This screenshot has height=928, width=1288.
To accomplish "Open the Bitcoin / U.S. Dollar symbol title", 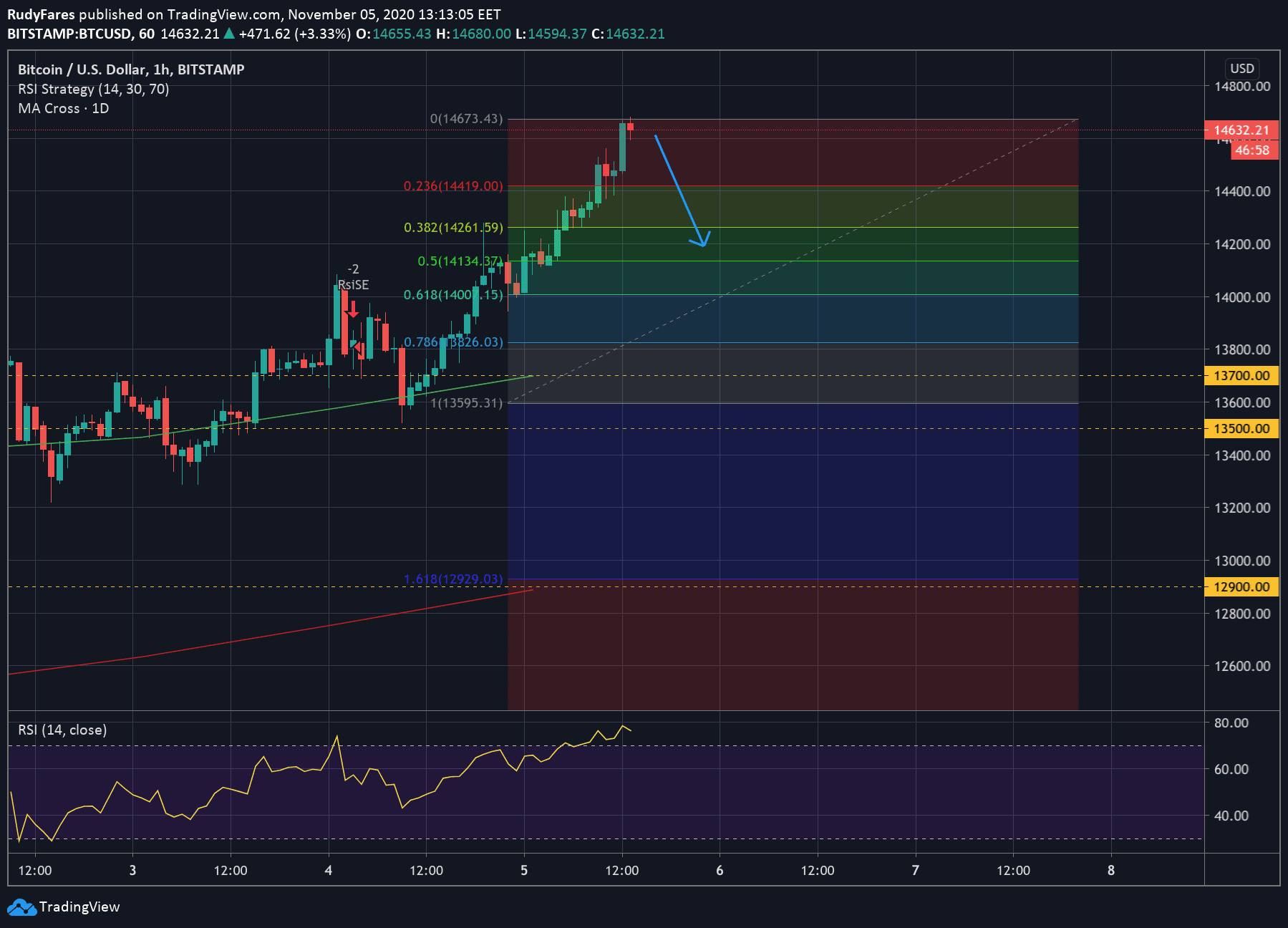I will pyautogui.click(x=131, y=69).
